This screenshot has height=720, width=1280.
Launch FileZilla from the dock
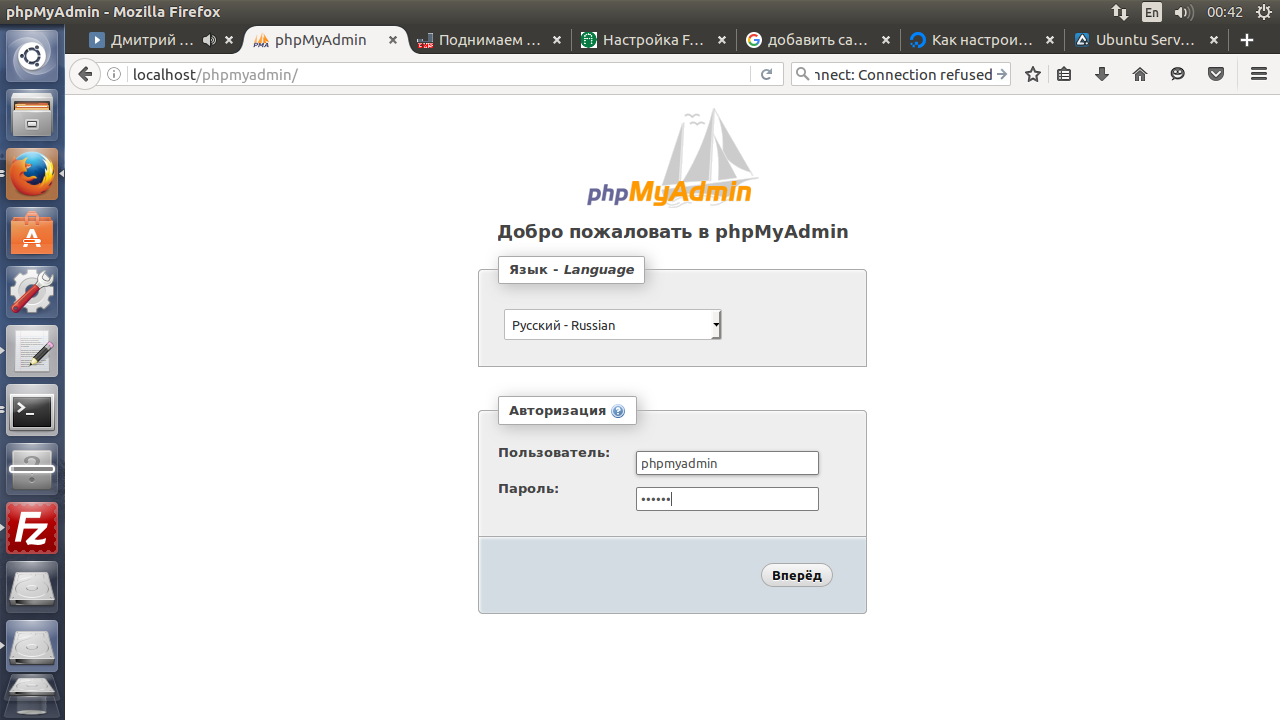coord(32,529)
